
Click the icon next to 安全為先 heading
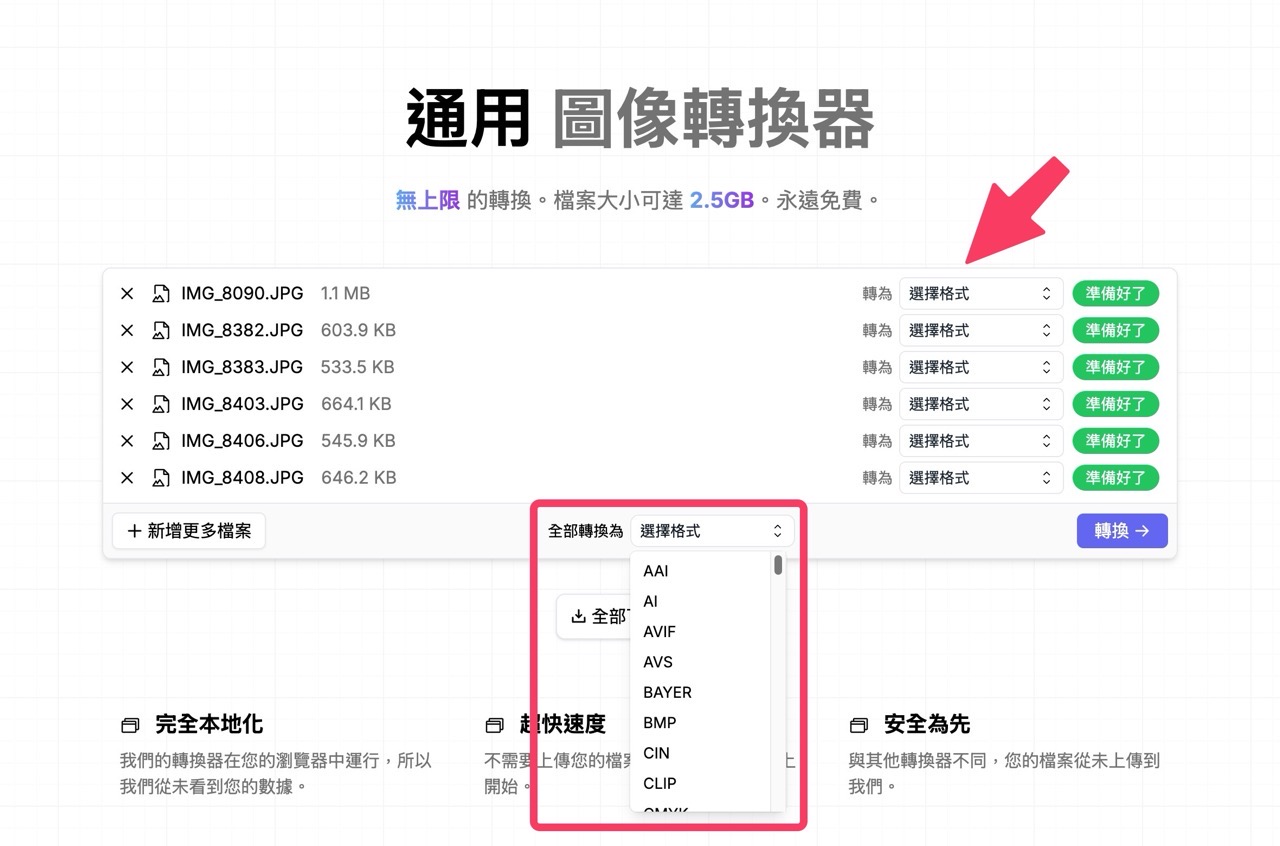coord(858,725)
